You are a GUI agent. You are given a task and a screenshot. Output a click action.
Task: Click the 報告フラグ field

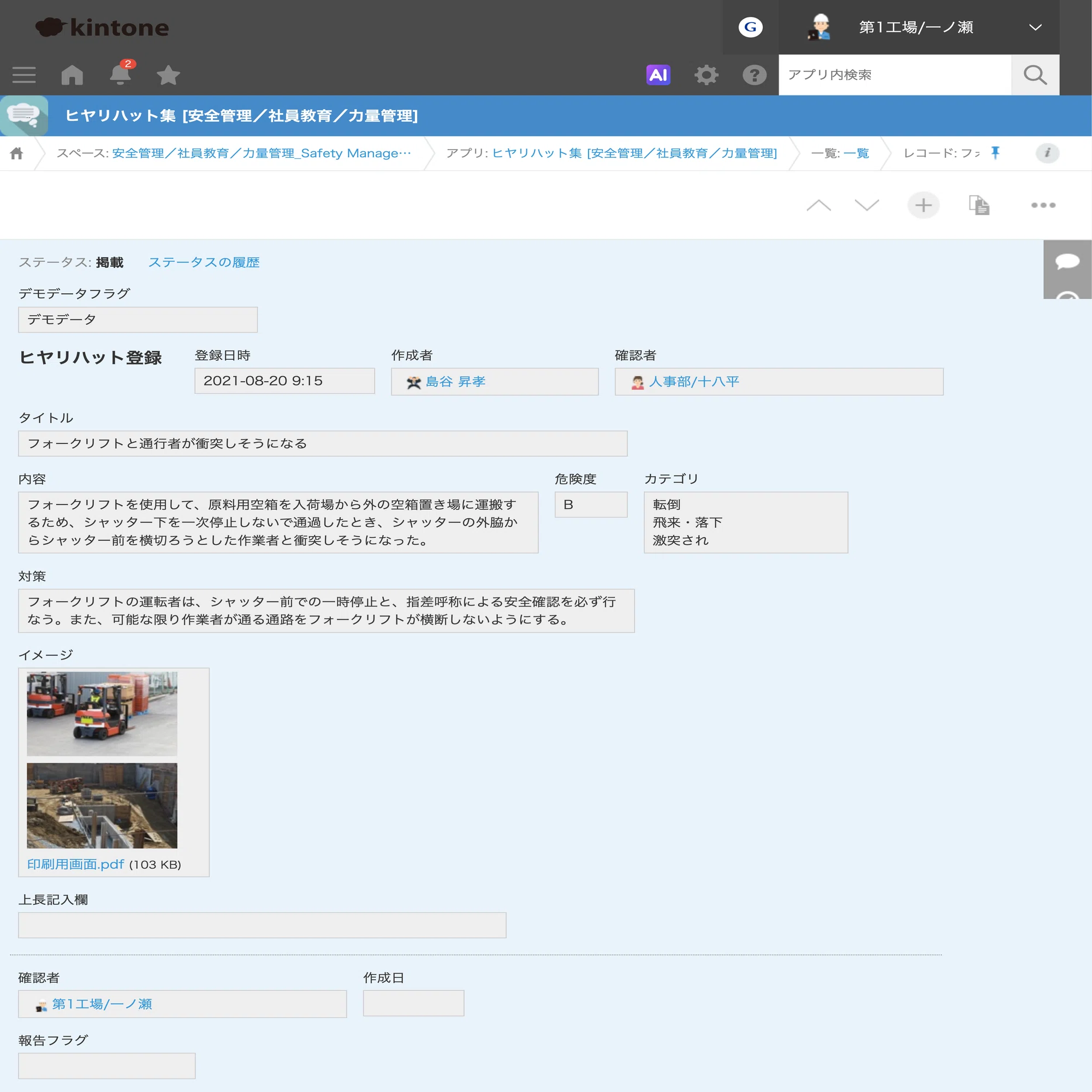click(106, 1065)
